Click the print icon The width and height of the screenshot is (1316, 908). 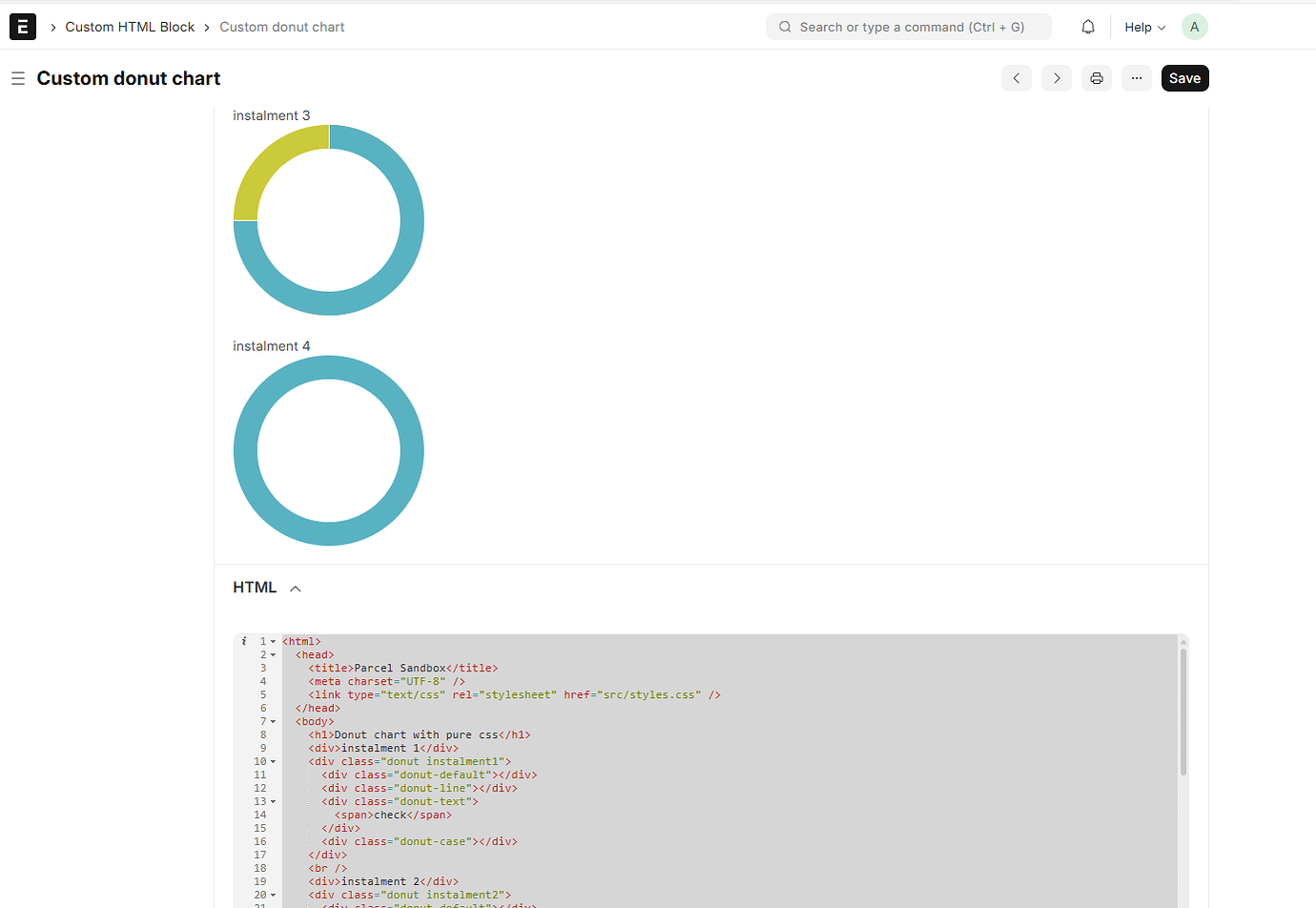pos(1096,77)
